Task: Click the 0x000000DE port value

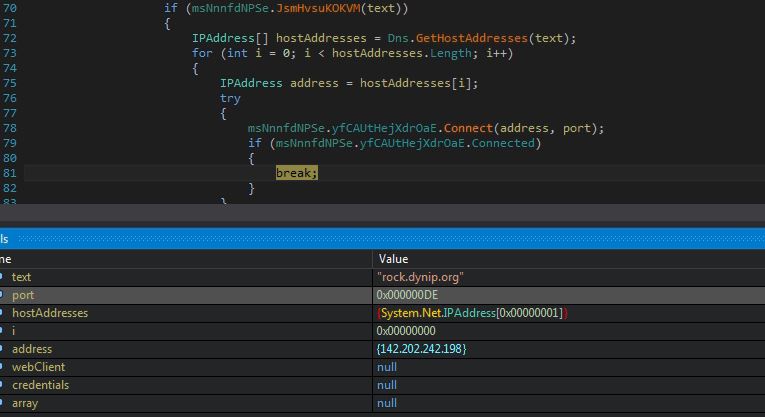Action: (x=407, y=295)
